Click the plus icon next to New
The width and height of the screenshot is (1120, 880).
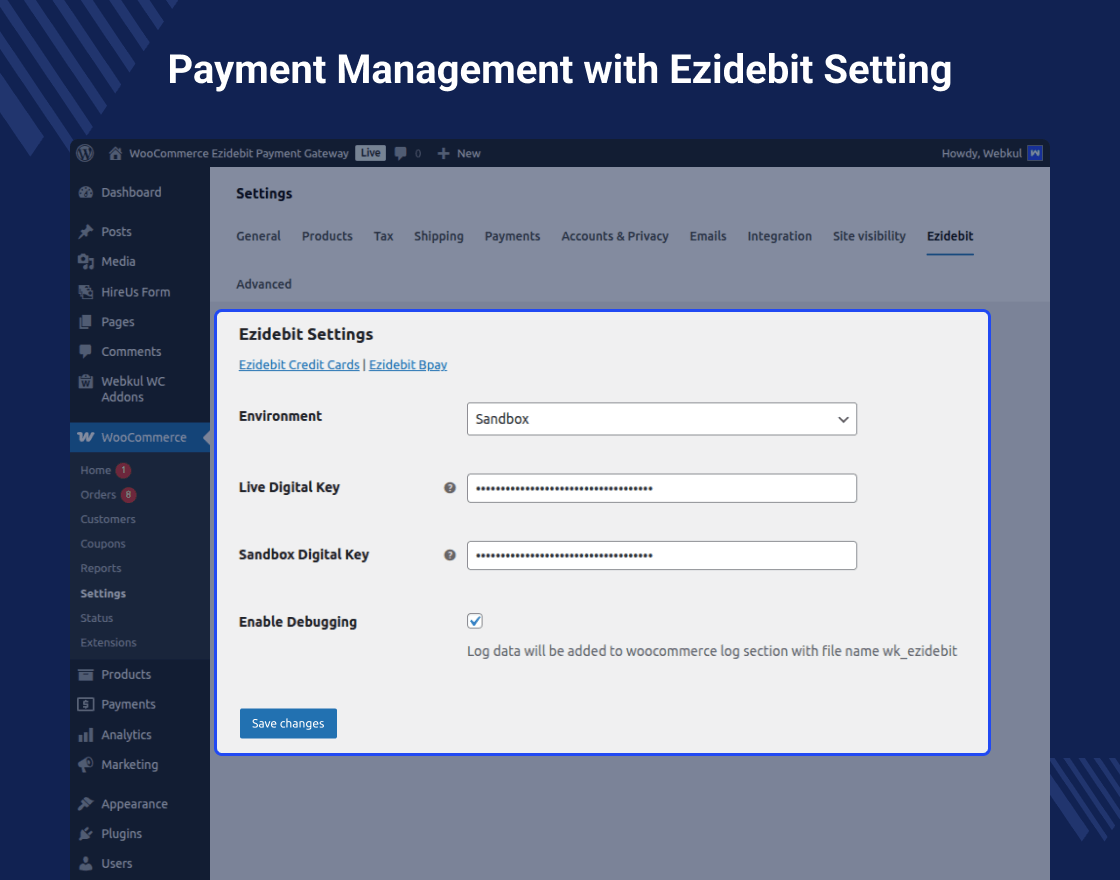click(x=443, y=154)
